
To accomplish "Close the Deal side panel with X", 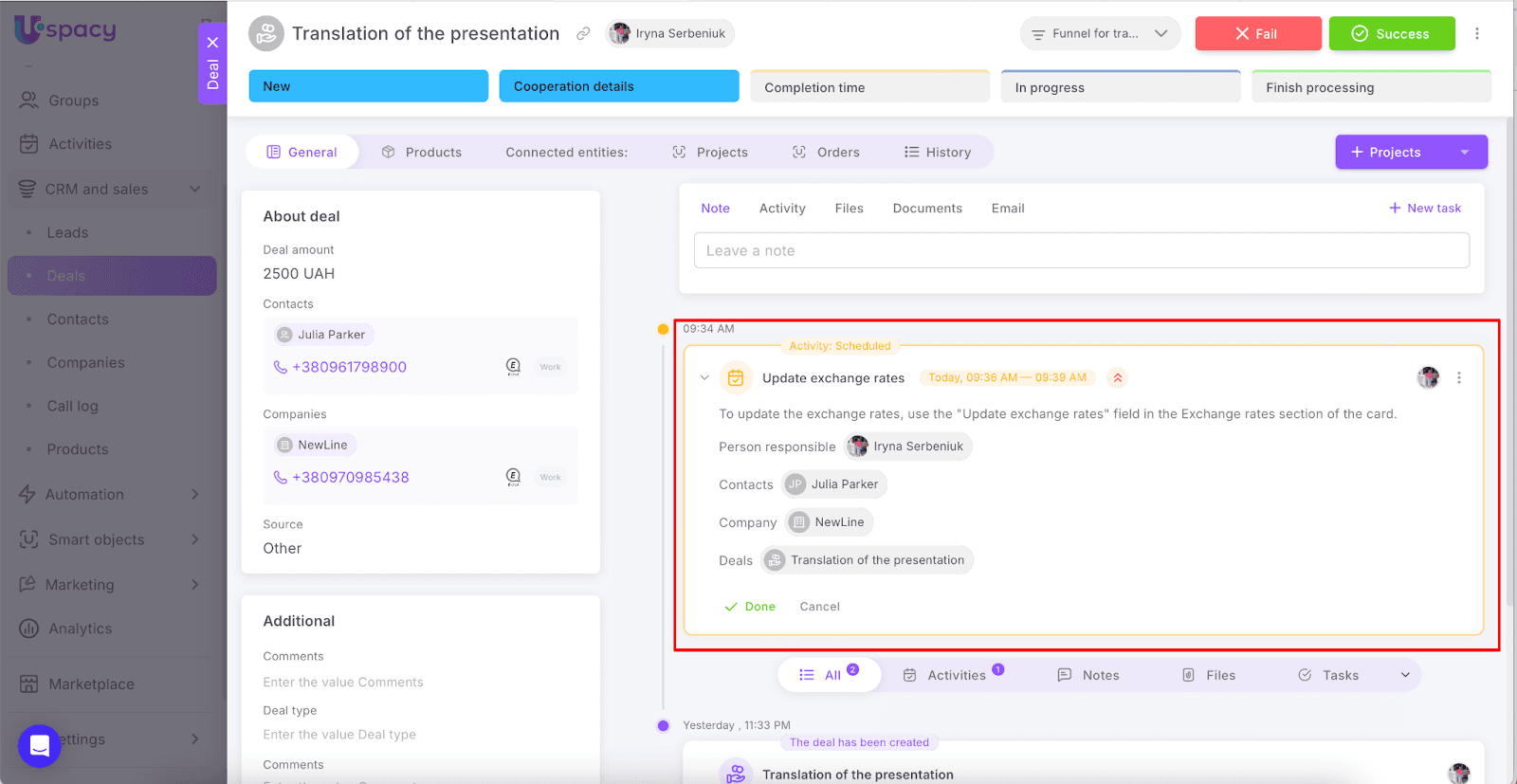I will pyautogui.click(x=212, y=42).
